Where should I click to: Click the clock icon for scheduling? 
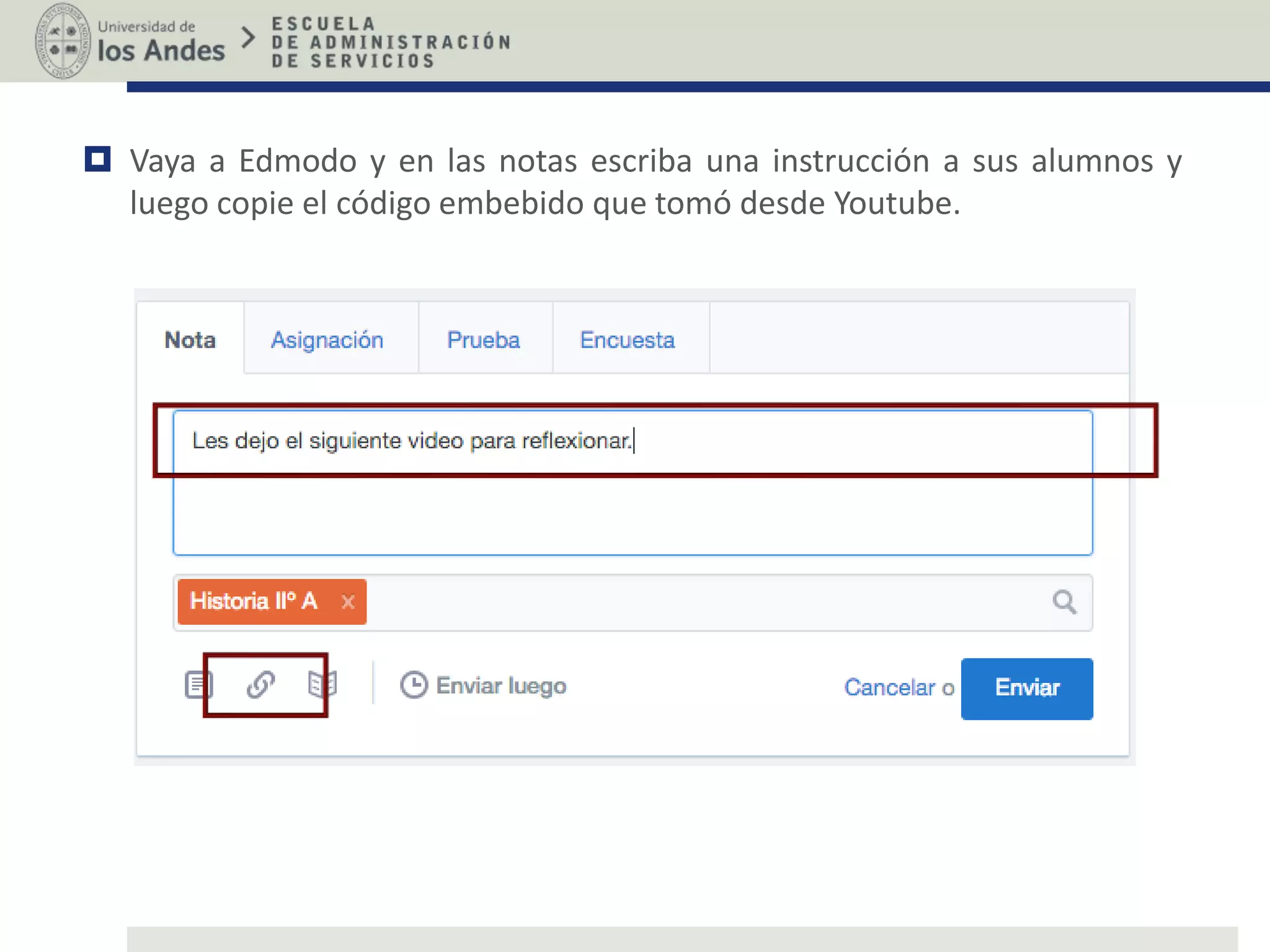click(x=414, y=685)
